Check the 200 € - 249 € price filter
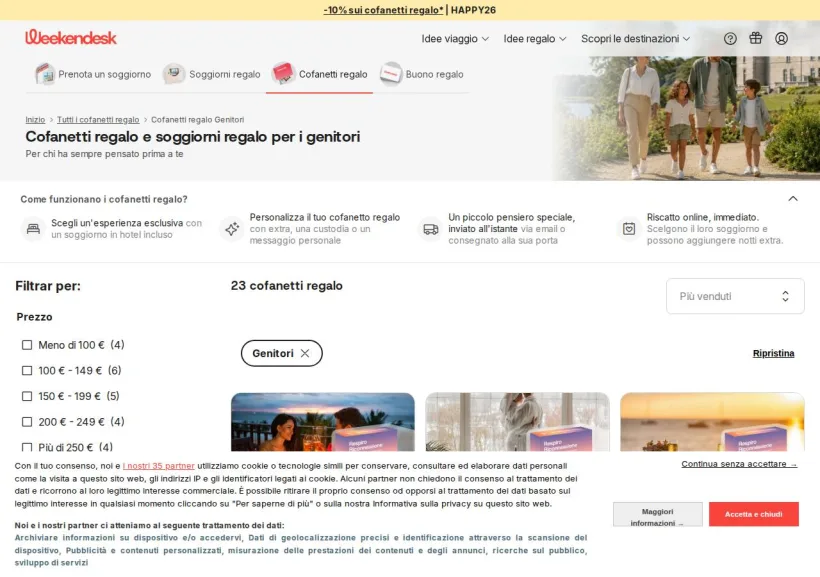 27,422
